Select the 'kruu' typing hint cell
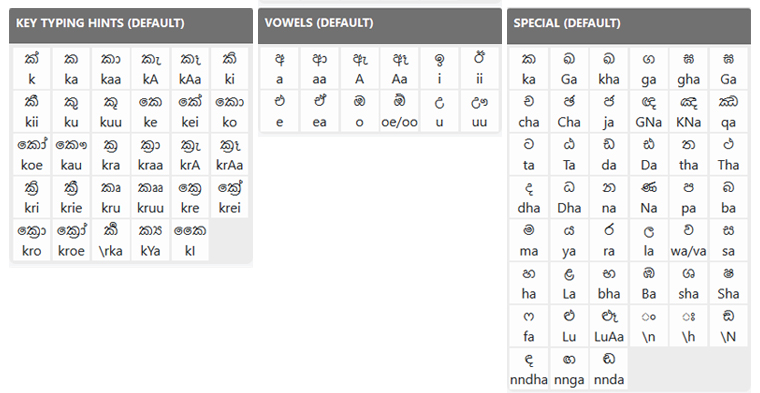 (150, 197)
